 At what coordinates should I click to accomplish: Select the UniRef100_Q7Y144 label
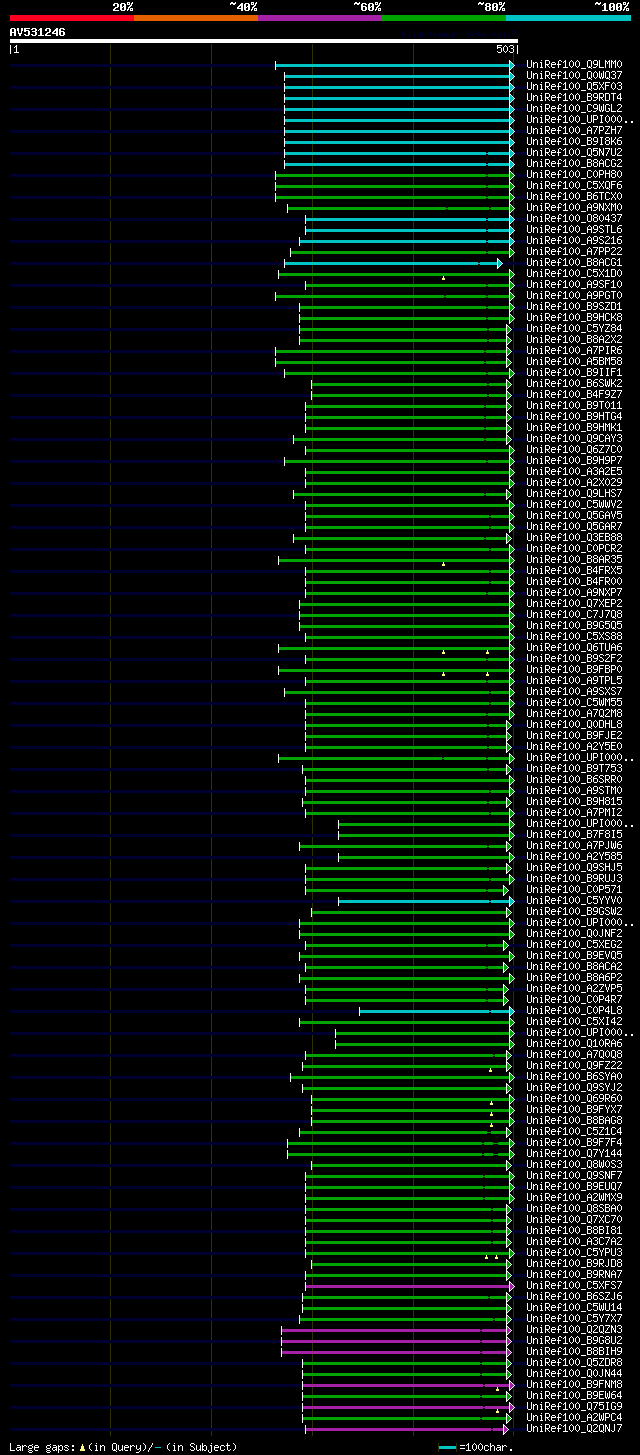point(574,1153)
